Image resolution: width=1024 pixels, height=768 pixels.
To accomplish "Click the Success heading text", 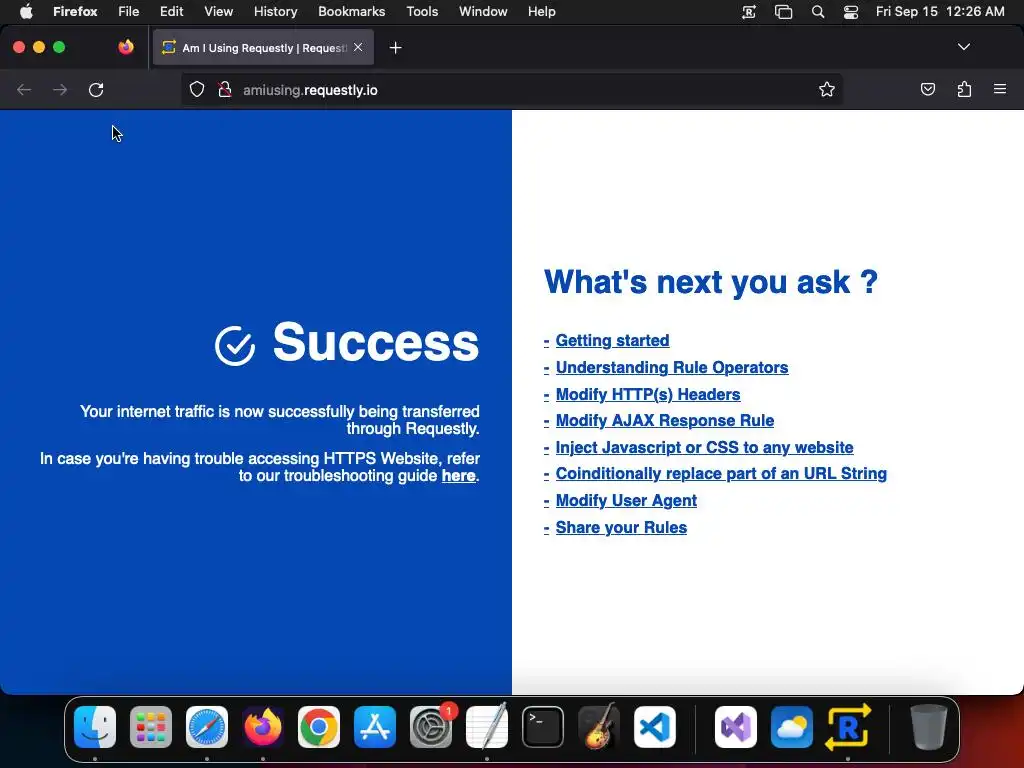I will pos(376,342).
